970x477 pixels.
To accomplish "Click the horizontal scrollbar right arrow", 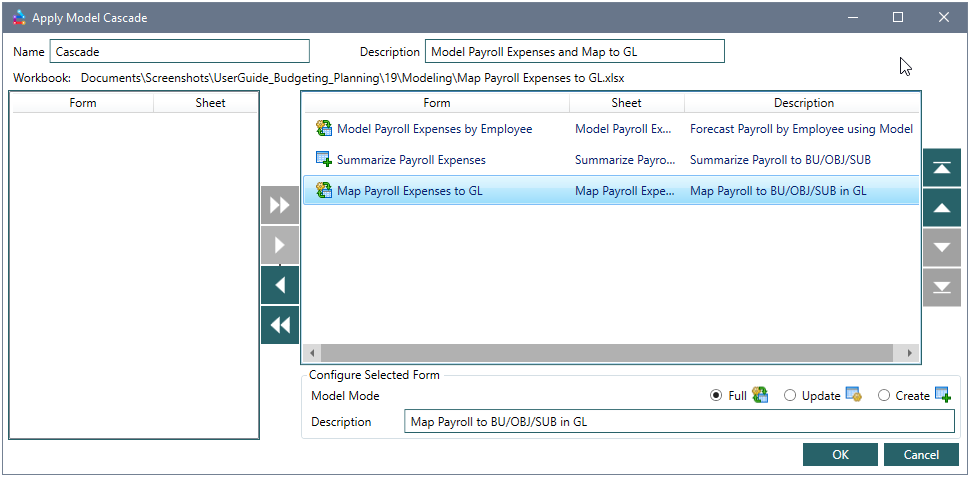I will pos(909,353).
